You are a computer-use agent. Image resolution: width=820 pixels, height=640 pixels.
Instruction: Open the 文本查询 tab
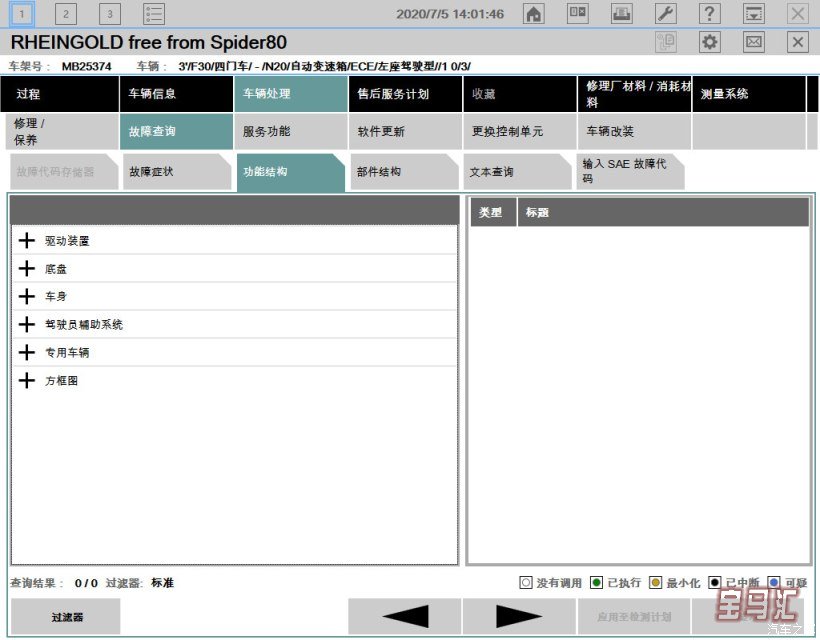[x=518, y=172]
